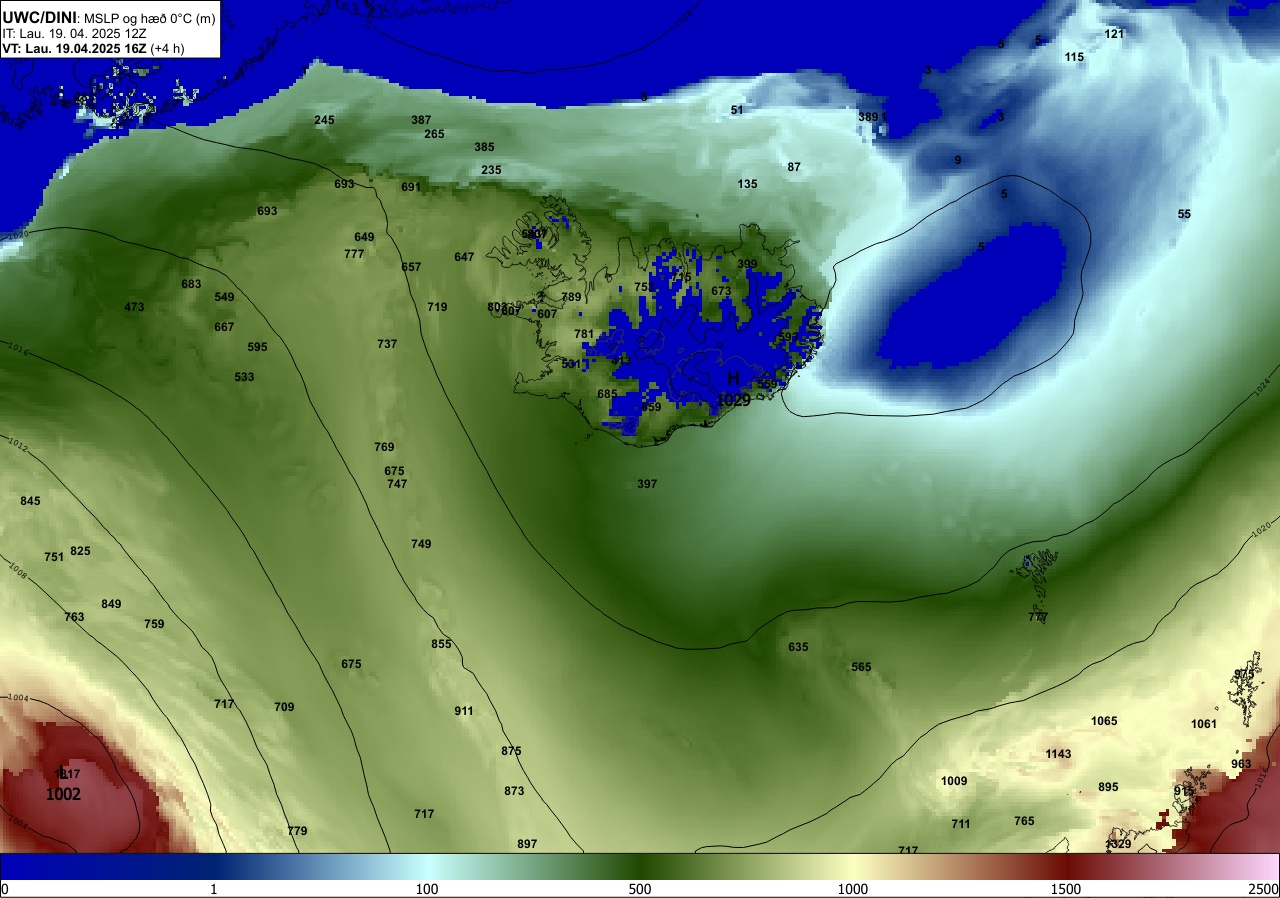Click the map value 709
1280x898 pixels.
tap(284, 707)
